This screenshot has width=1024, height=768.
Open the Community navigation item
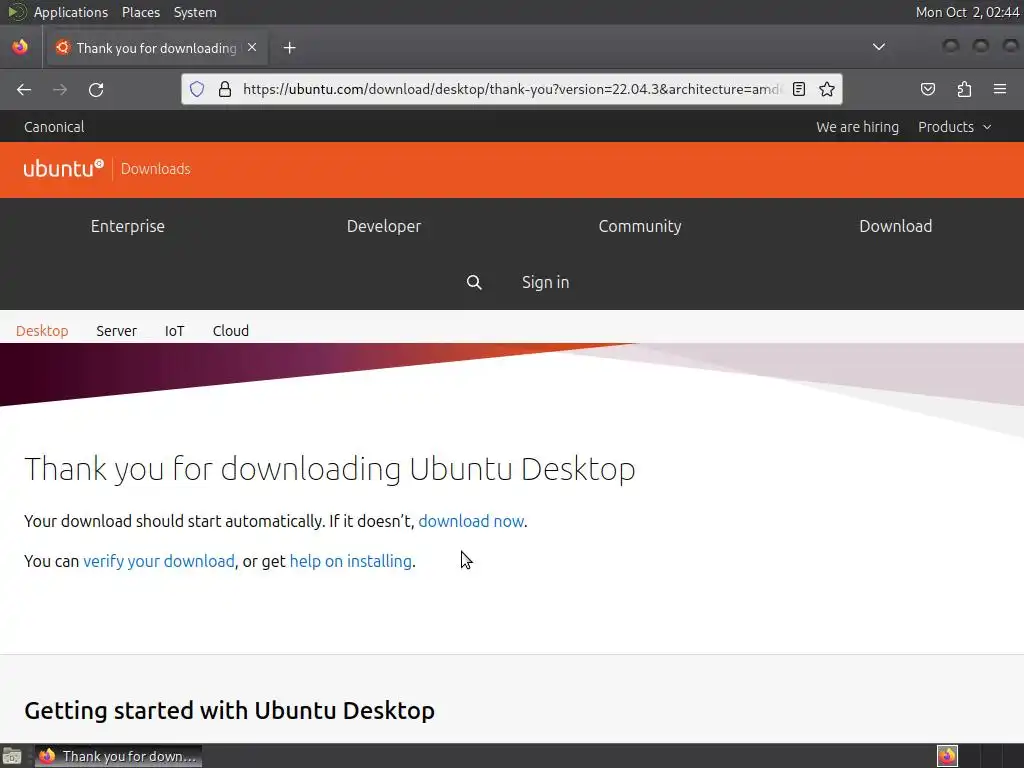pos(640,226)
